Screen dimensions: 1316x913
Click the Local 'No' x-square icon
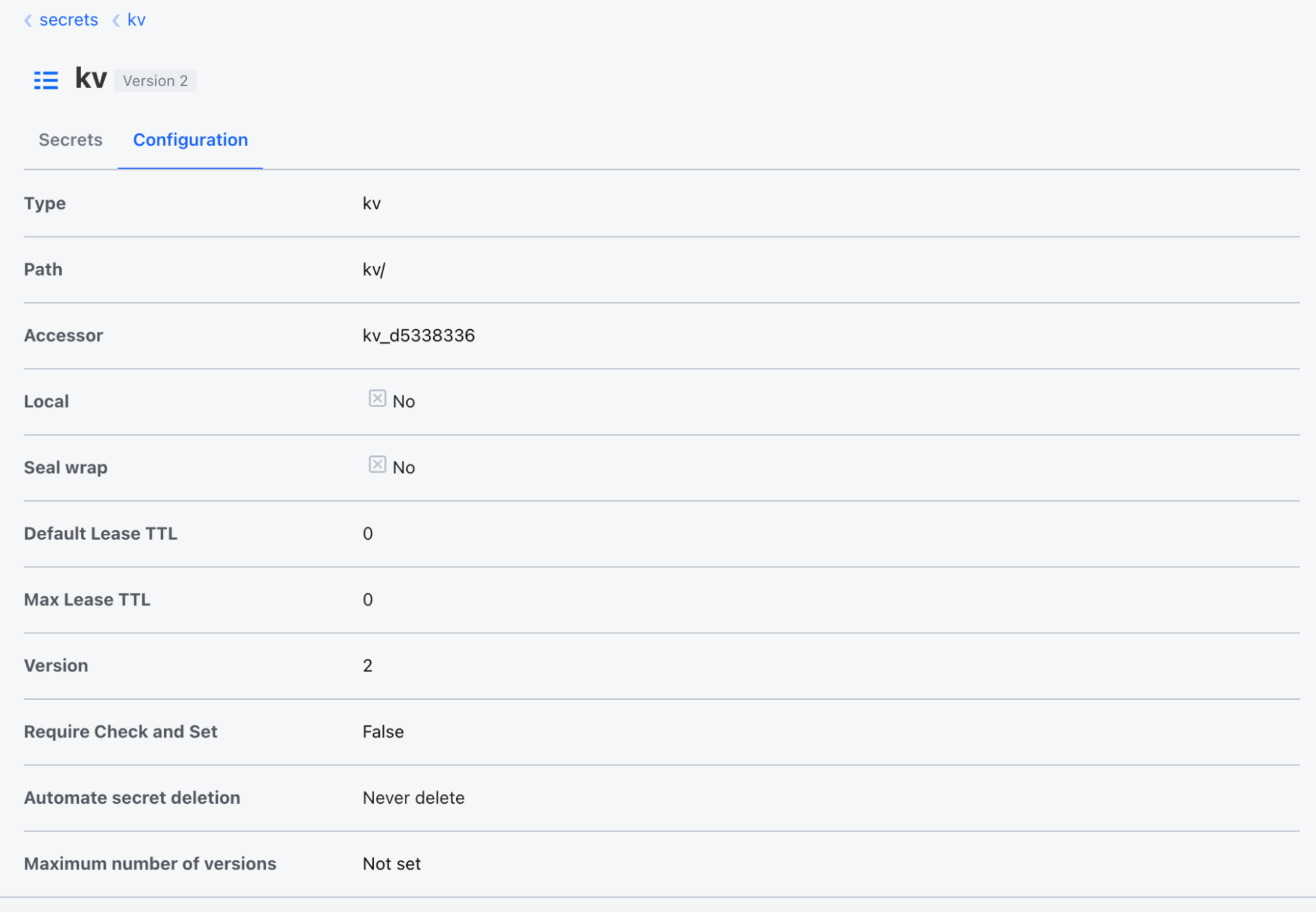click(x=377, y=399)
